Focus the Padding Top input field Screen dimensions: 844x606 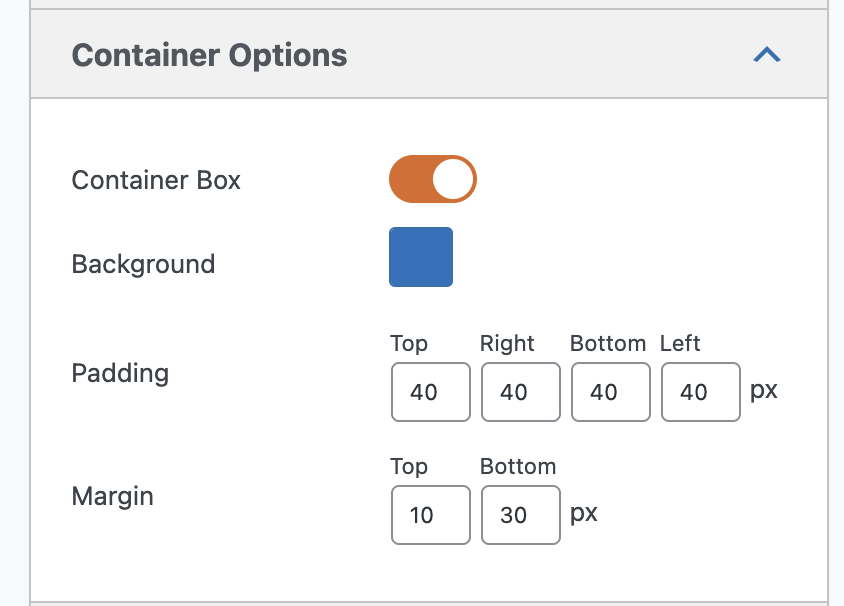coord(430,392)
